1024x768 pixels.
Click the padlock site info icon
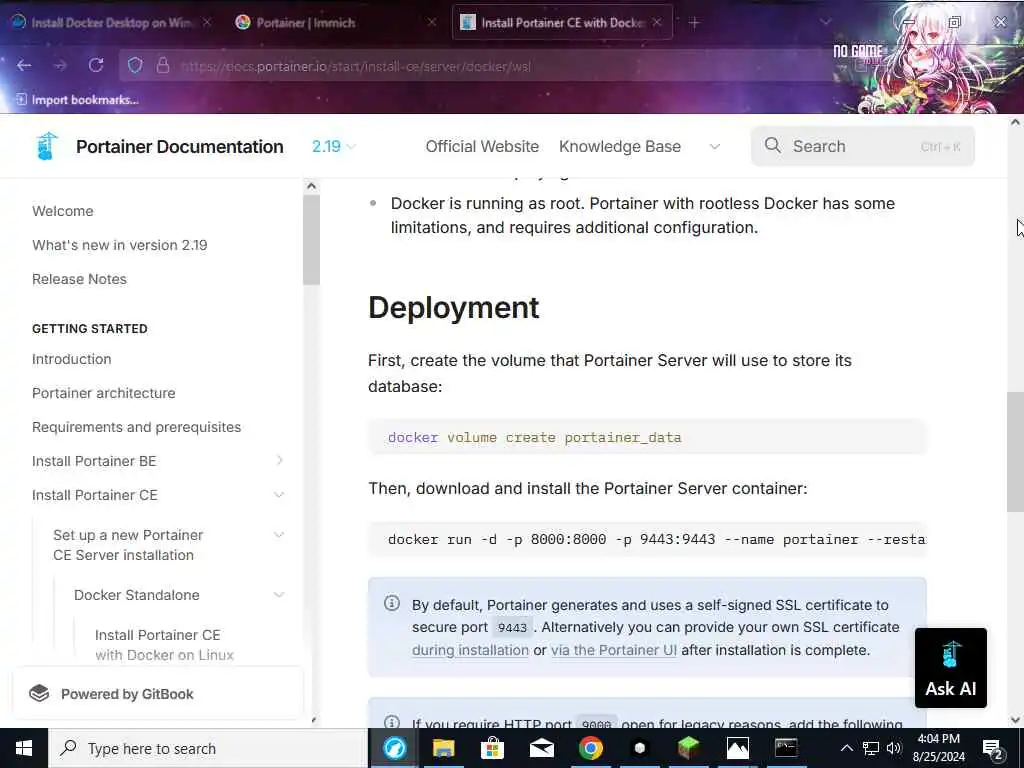tap(162, 65)
